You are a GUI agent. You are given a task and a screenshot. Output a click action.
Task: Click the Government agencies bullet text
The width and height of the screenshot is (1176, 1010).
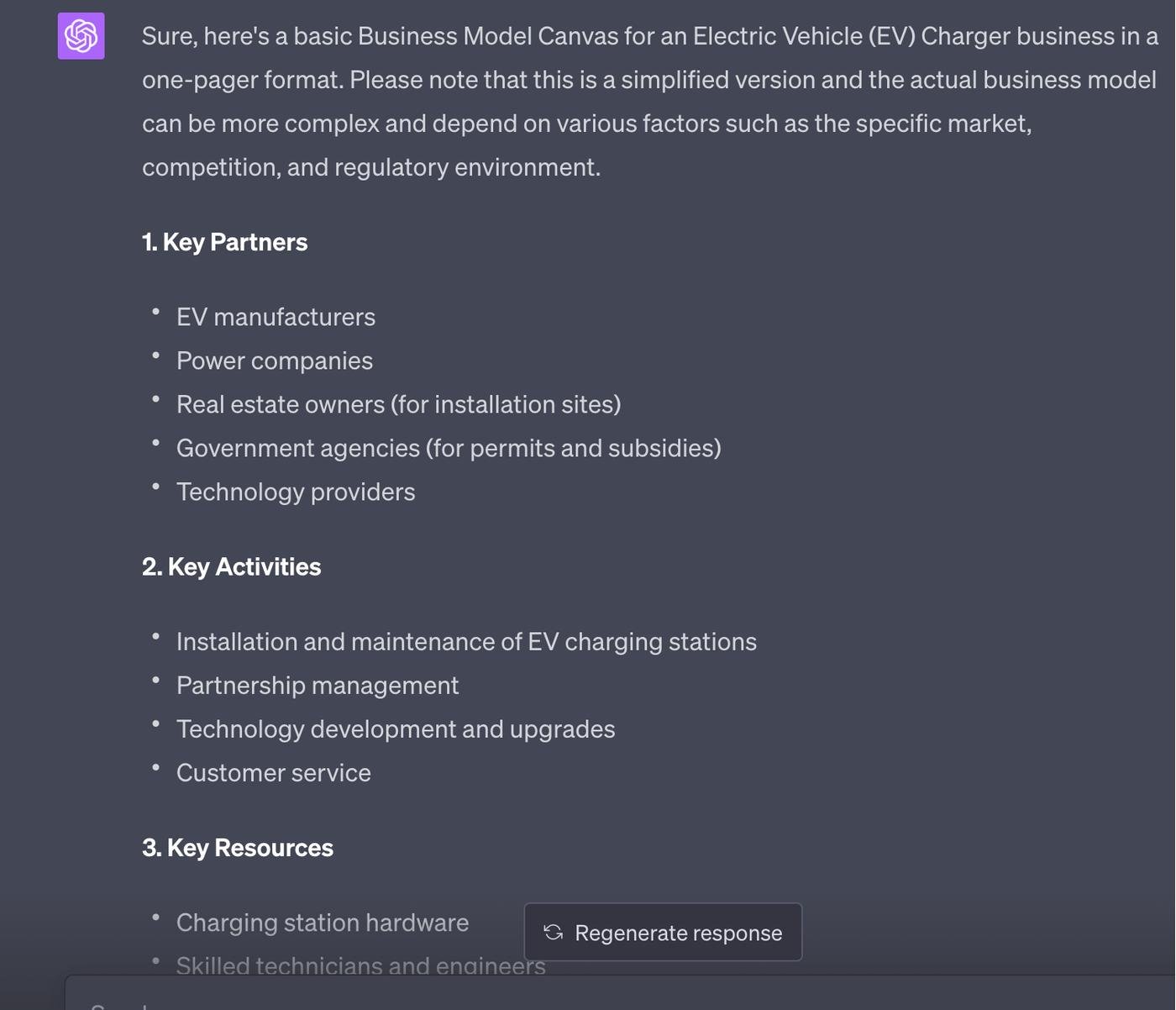pos(448,448)
